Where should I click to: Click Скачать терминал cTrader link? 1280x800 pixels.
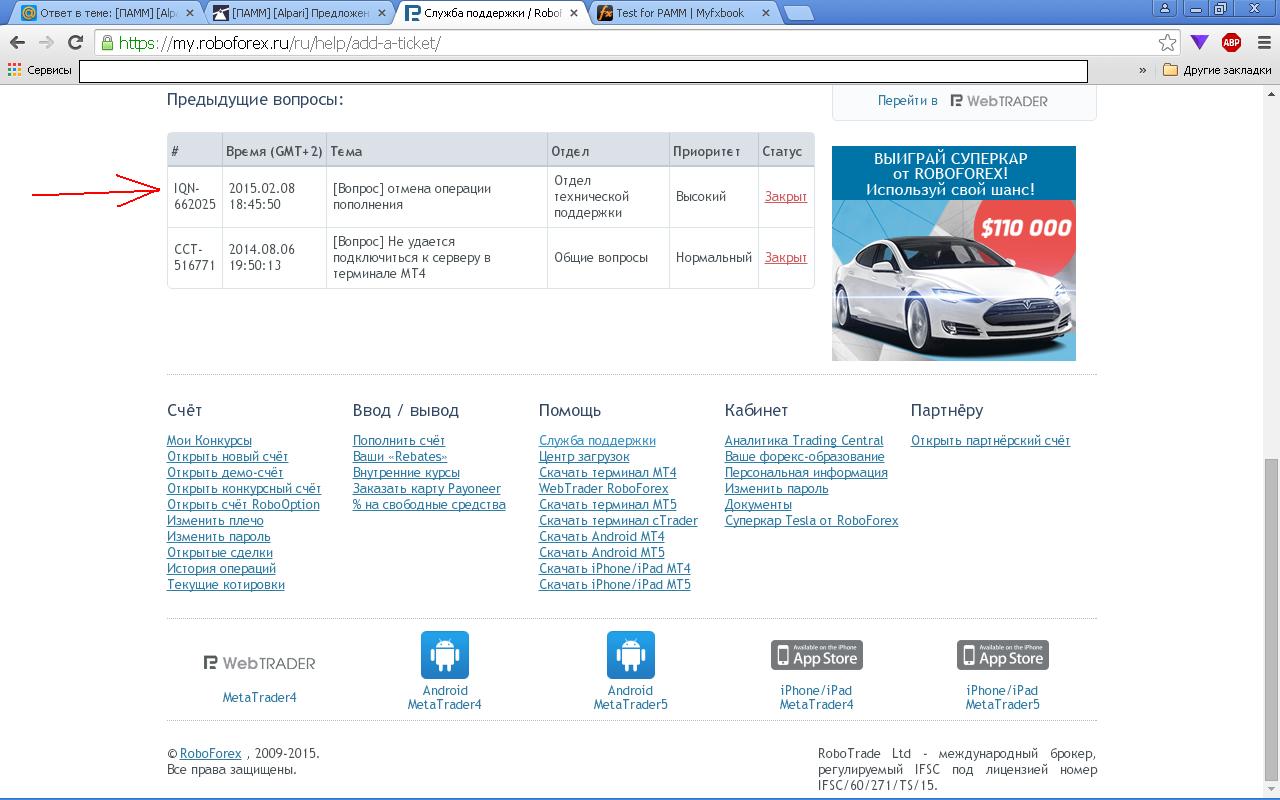[618, 521]
